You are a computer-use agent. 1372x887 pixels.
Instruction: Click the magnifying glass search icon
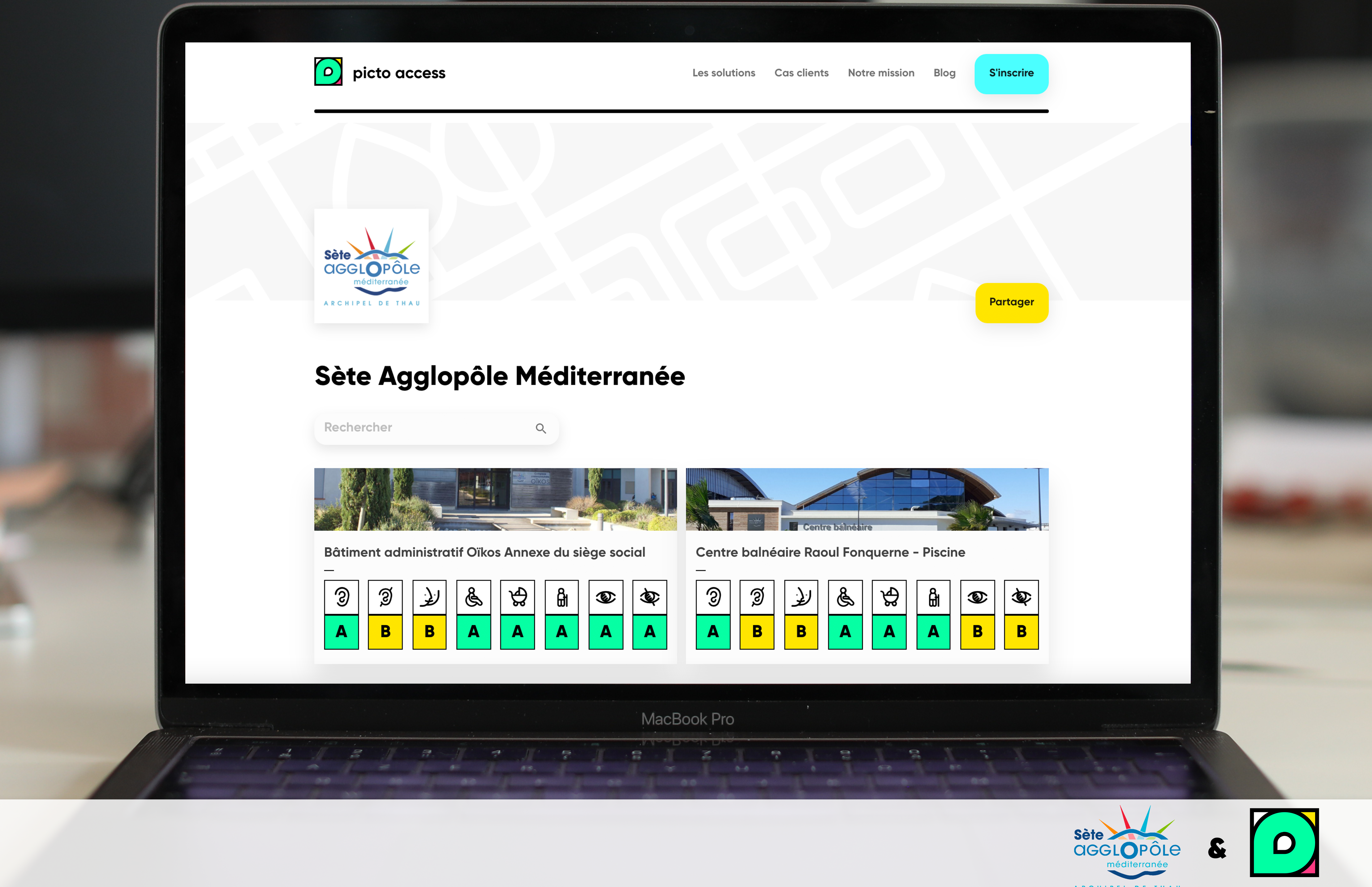541,428
